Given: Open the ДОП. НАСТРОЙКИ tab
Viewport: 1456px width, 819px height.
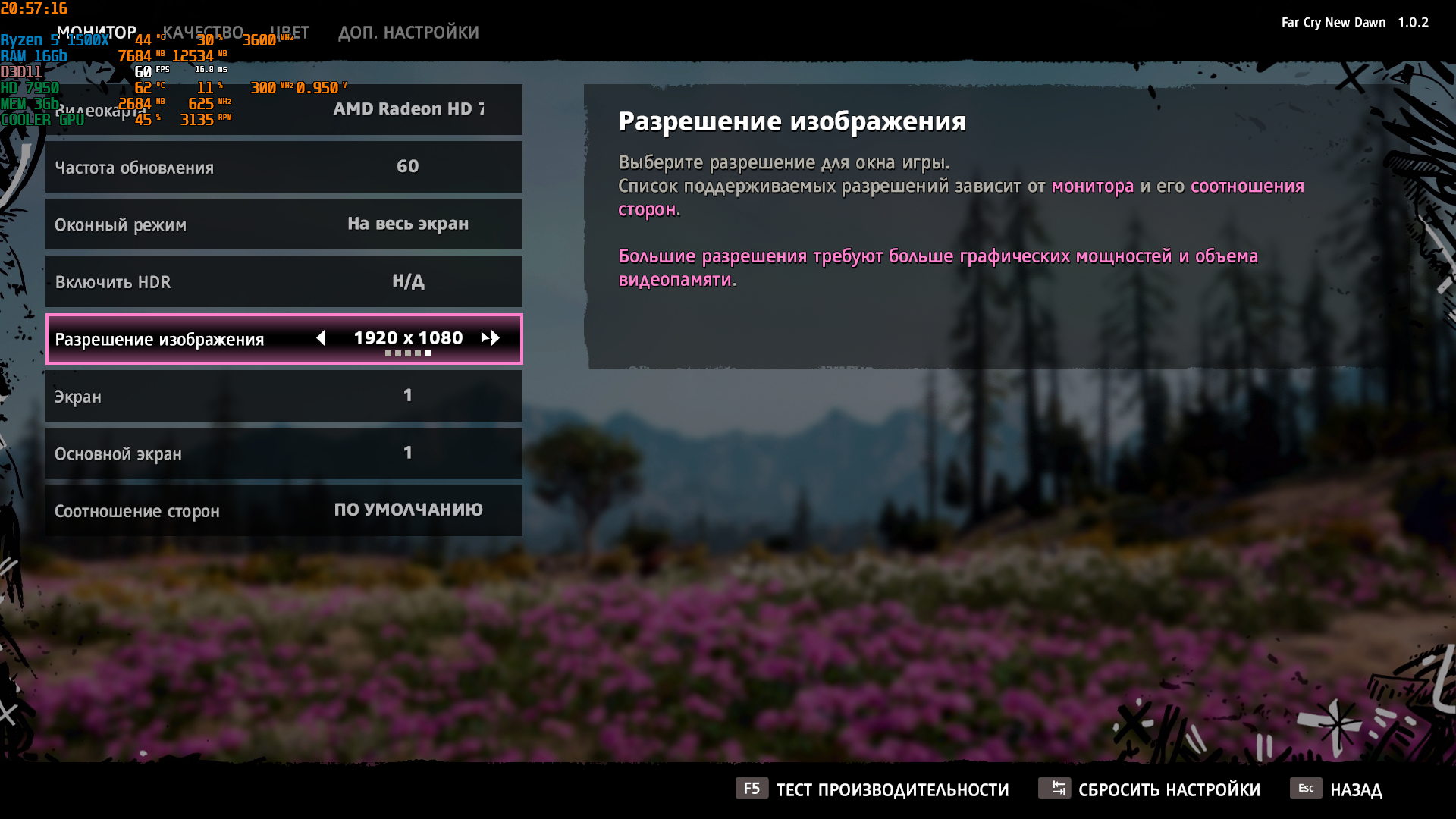Looking at the screenshot, I should [408, 33].
